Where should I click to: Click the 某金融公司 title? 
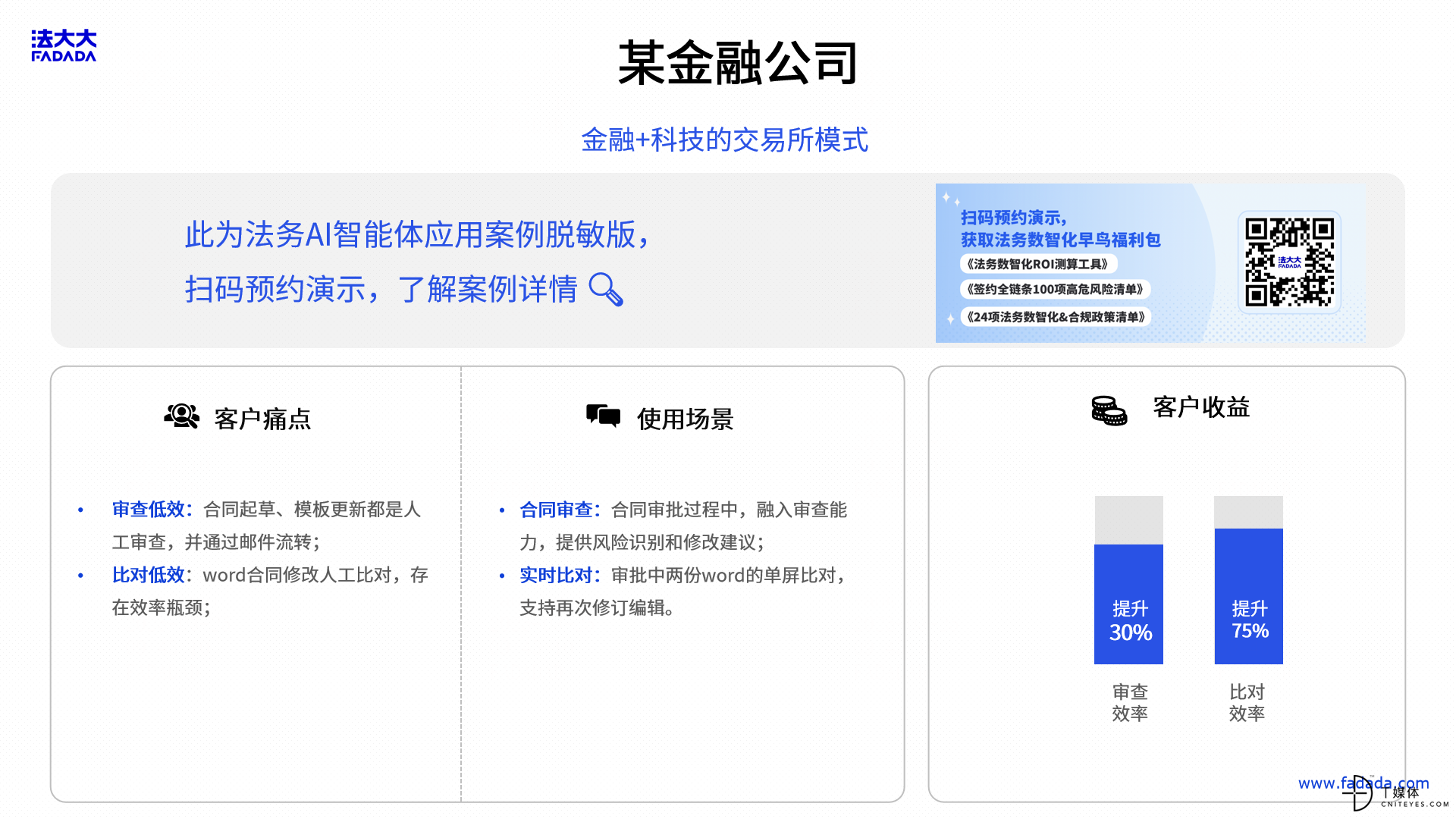click(738, 63)
